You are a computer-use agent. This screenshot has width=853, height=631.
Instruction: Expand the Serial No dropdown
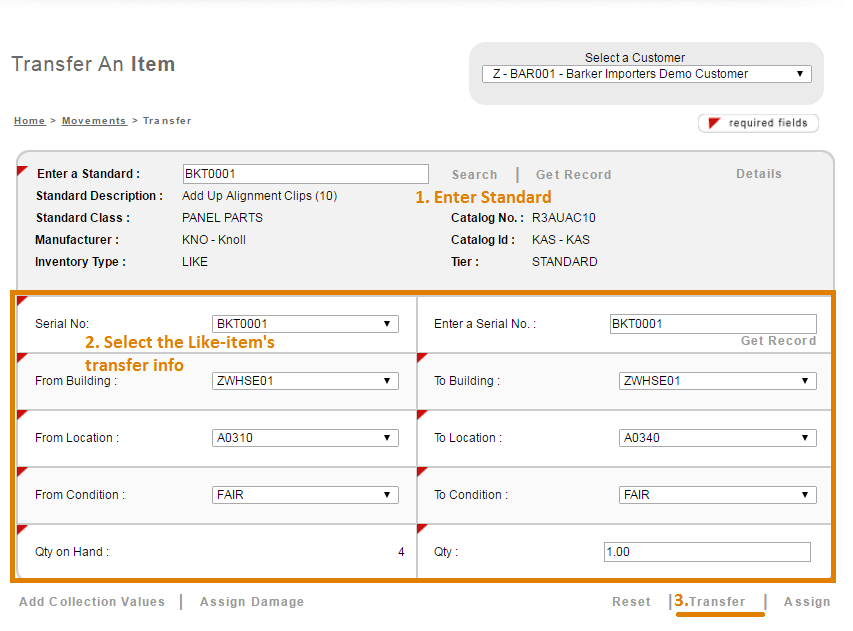[x=305, y=324]
